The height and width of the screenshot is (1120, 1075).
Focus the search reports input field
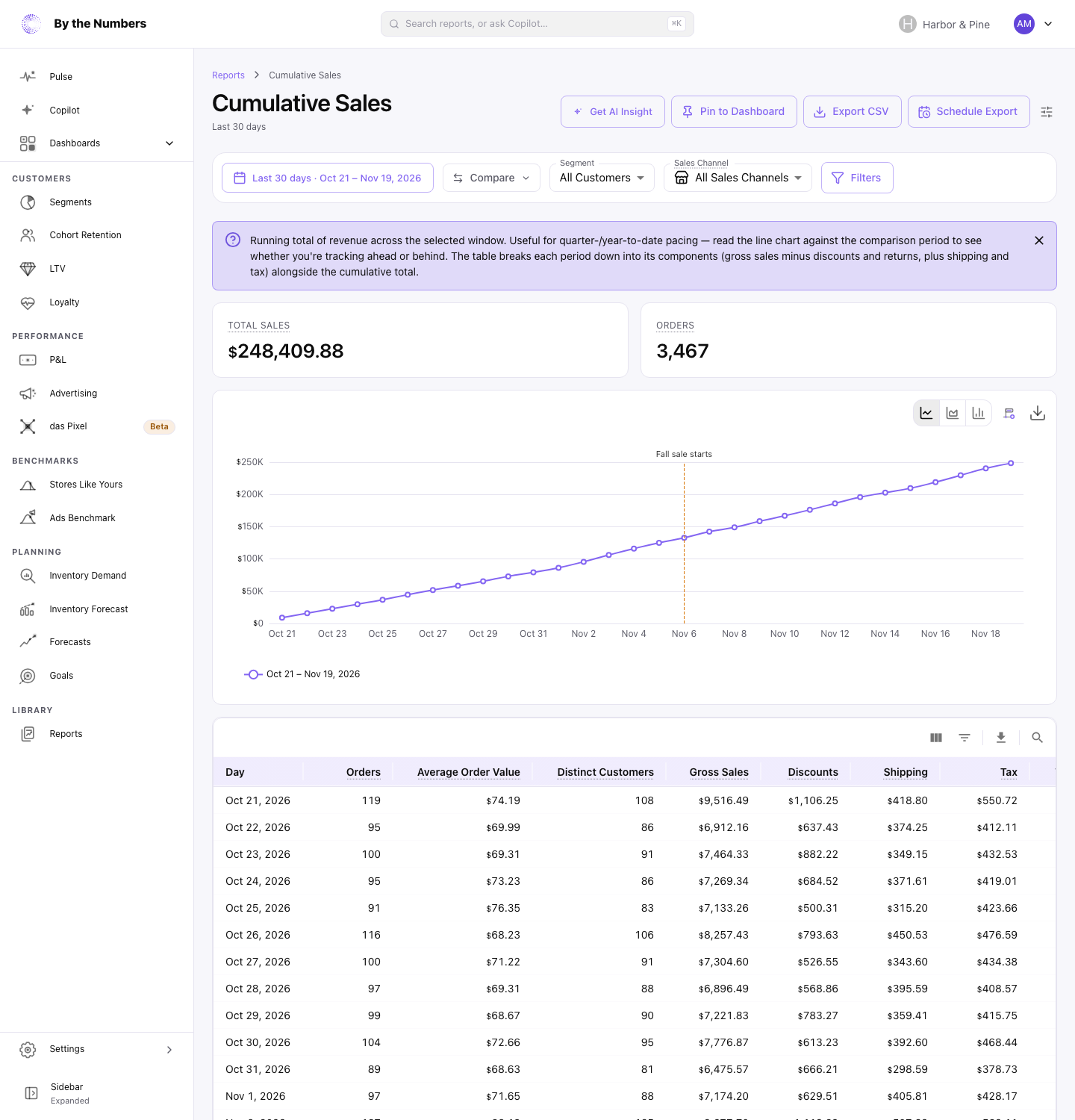click(537, 24)
